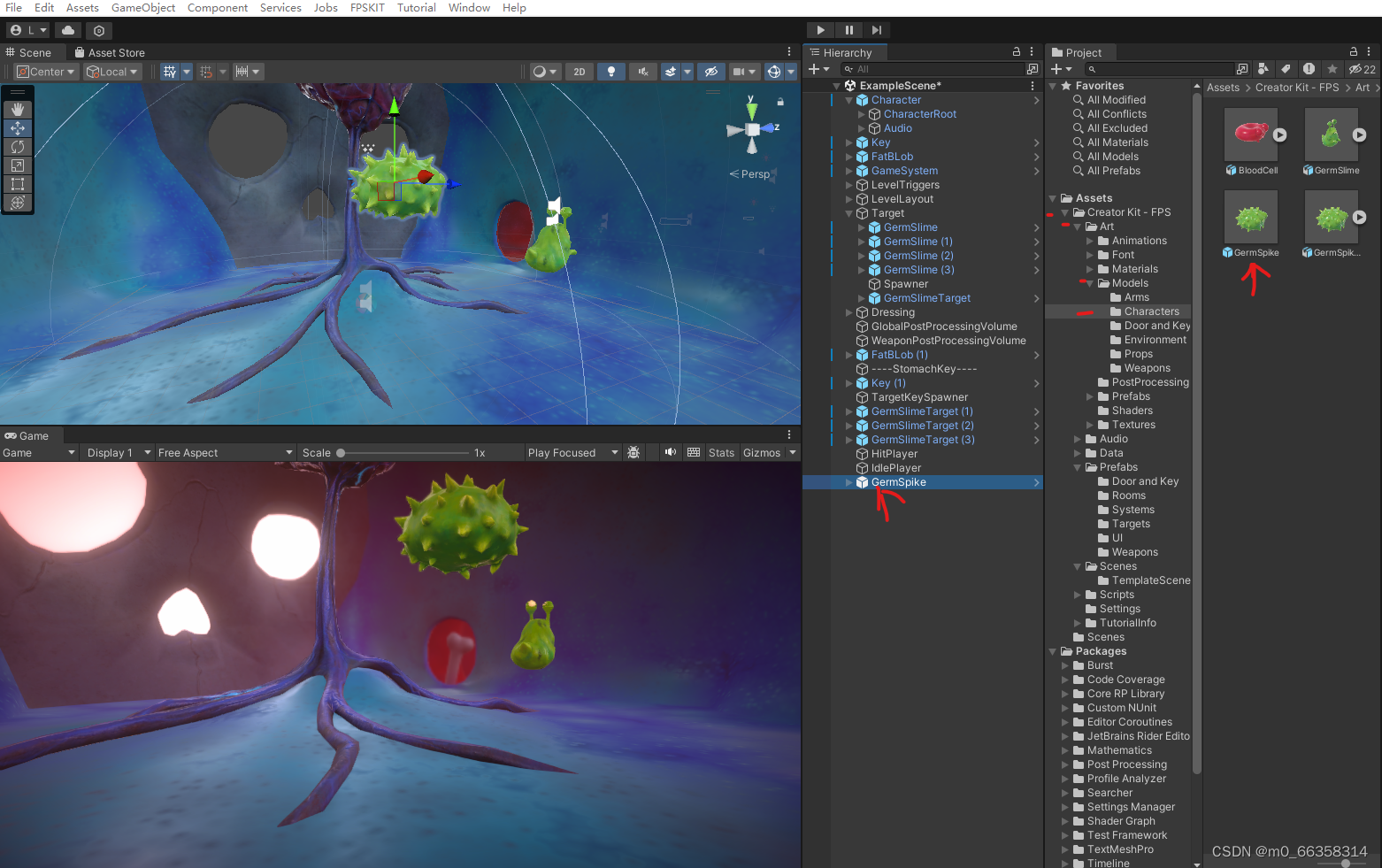Unmute scene audio
Screen dimensions: 1382x868
643,71
